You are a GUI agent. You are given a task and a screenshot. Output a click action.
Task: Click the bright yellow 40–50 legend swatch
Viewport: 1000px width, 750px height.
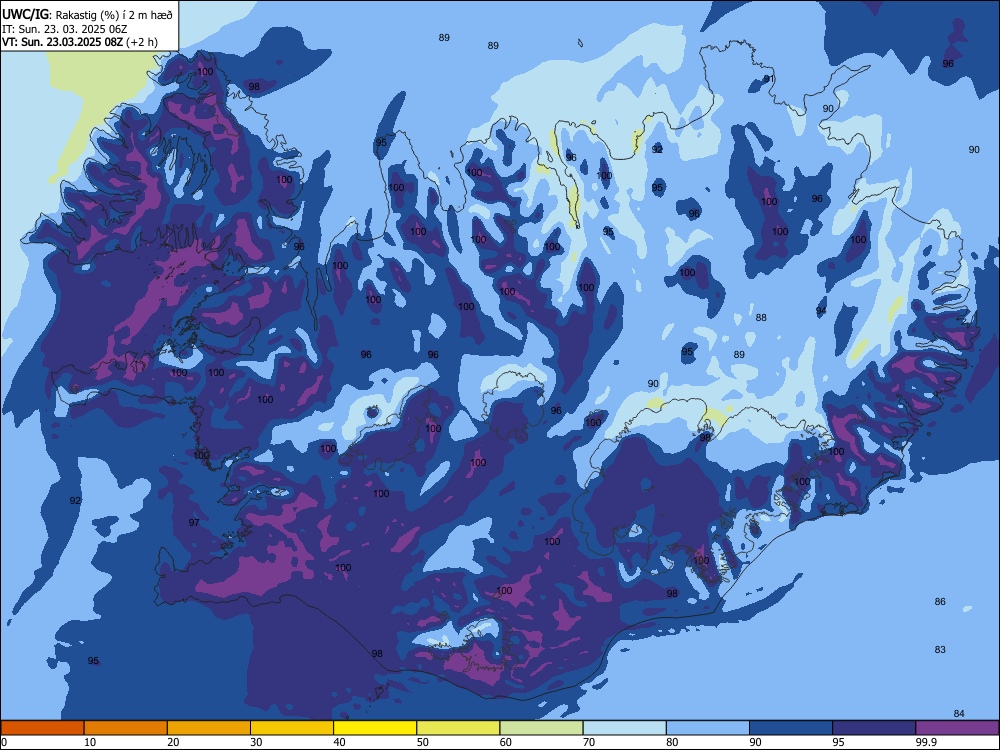375,728
